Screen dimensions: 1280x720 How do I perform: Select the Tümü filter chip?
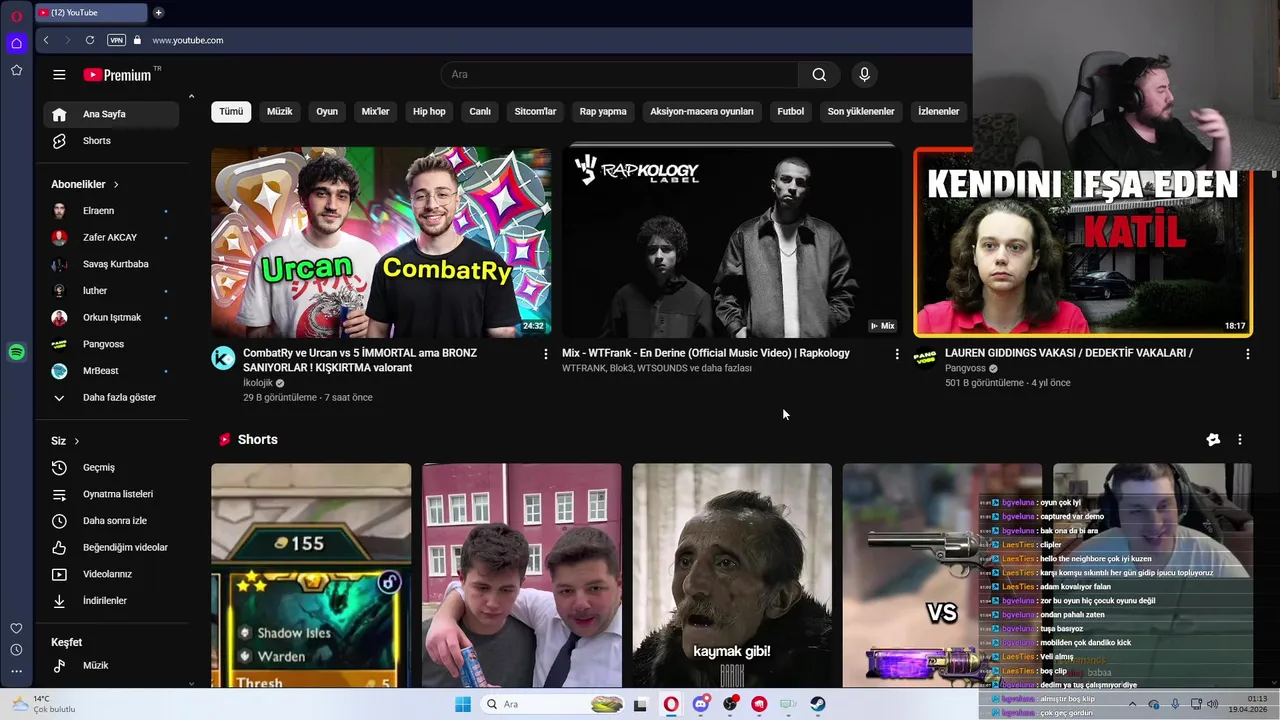pyautogui.click(x=231, y=111)
